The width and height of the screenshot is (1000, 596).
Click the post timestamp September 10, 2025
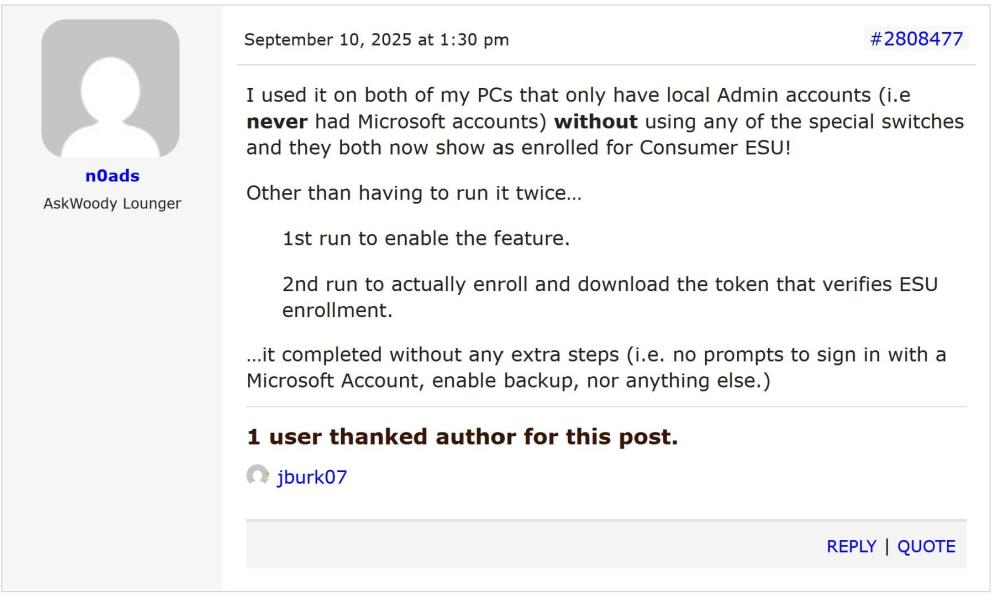(377, 40)
